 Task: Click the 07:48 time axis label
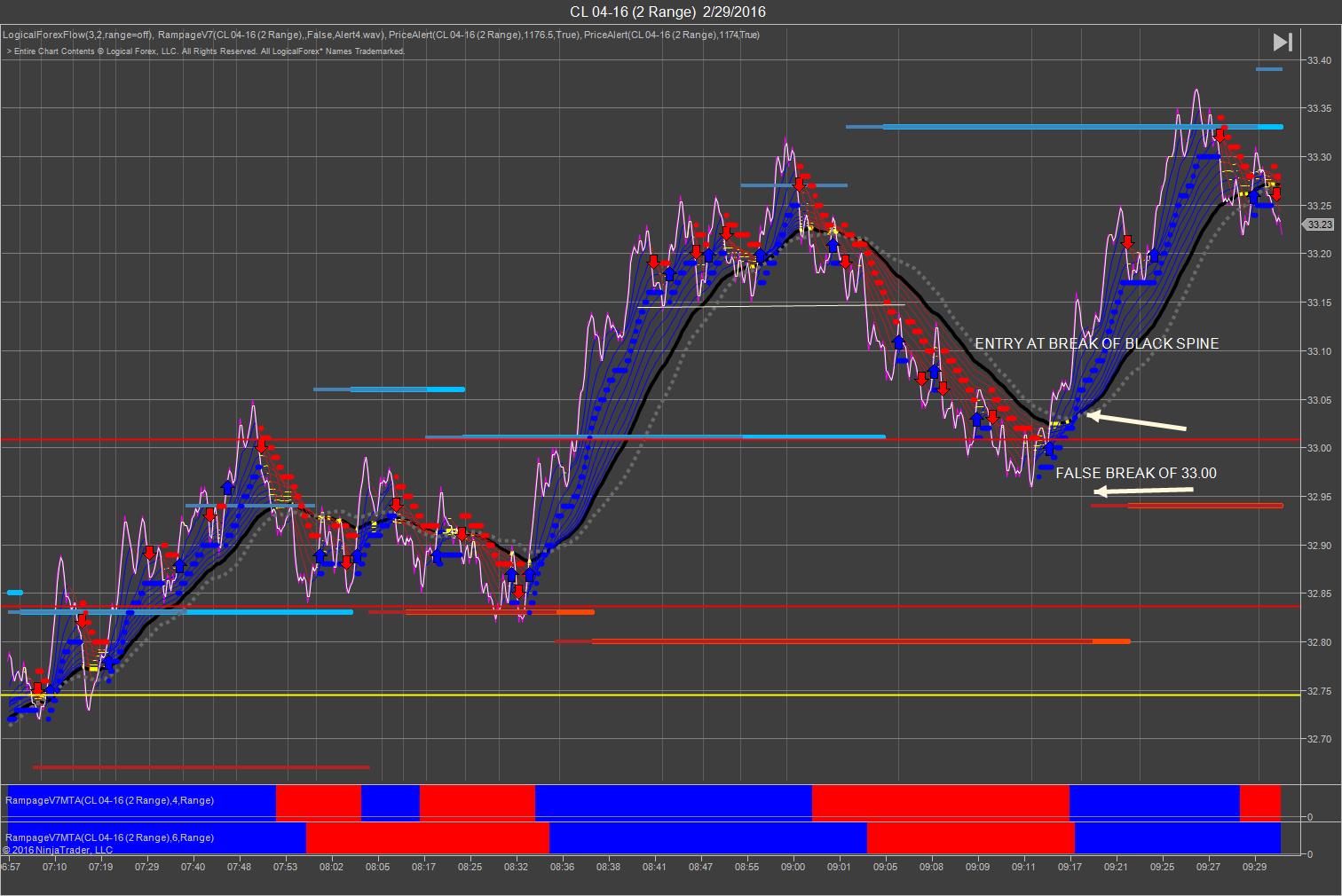(x=240, y=867)
